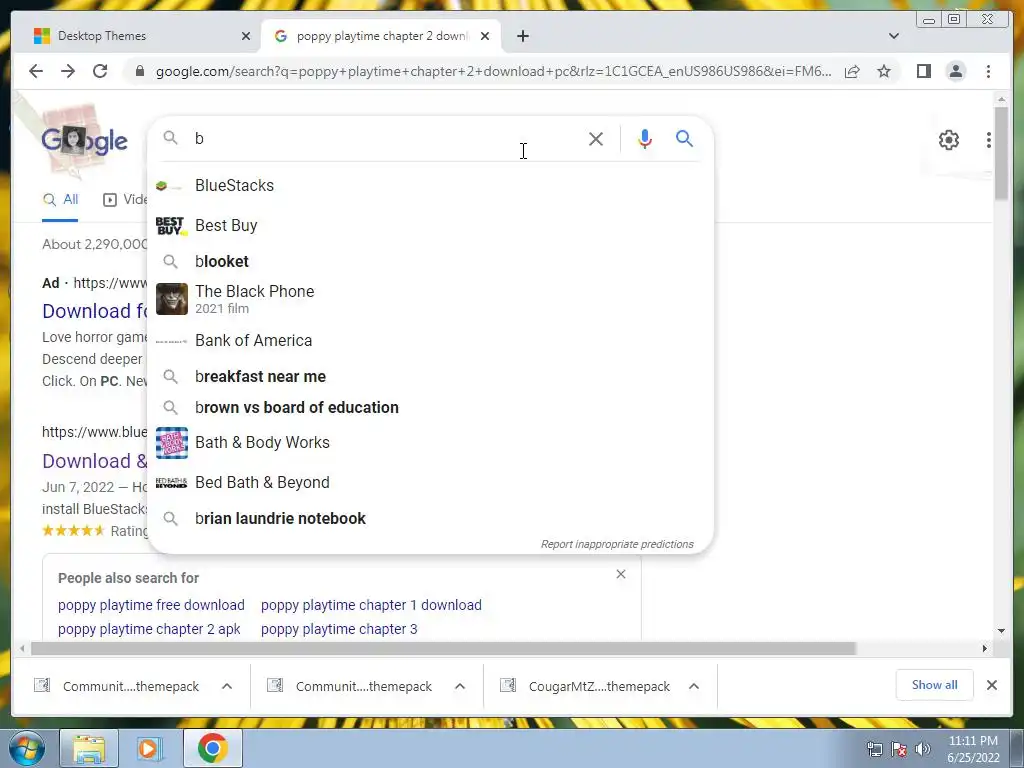Click the Google doodle logo
Screen dimensions: 1024x768
[x=84, y=140]
